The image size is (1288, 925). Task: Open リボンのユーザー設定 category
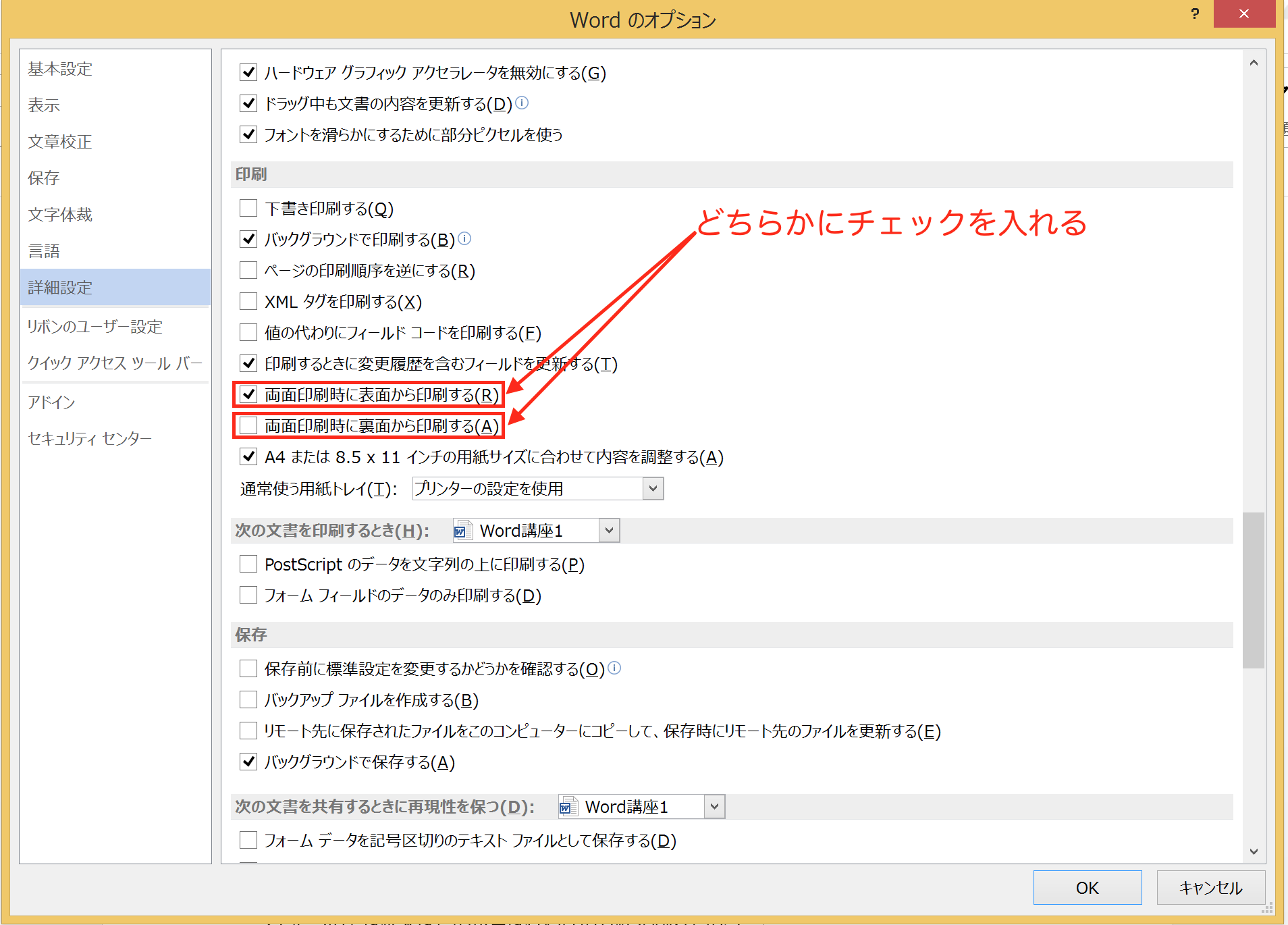click(115, 326)
